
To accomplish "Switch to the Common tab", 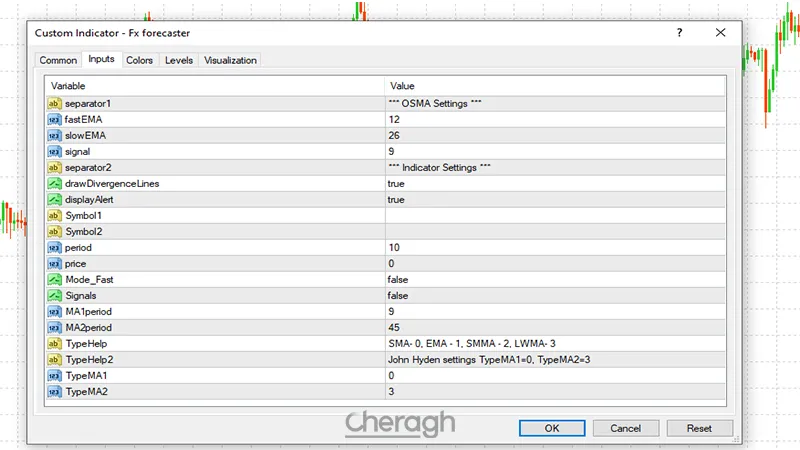I will (58, 61).
